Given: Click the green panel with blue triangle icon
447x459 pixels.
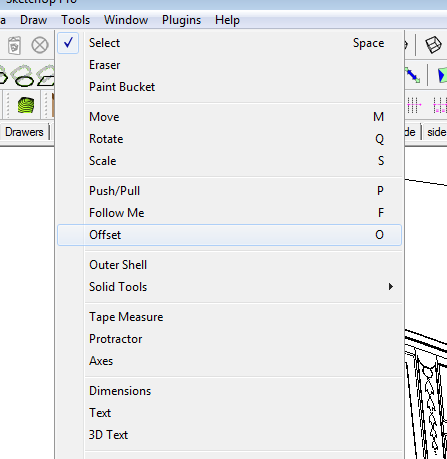Looking at the screenshot, I should (442, 75).
